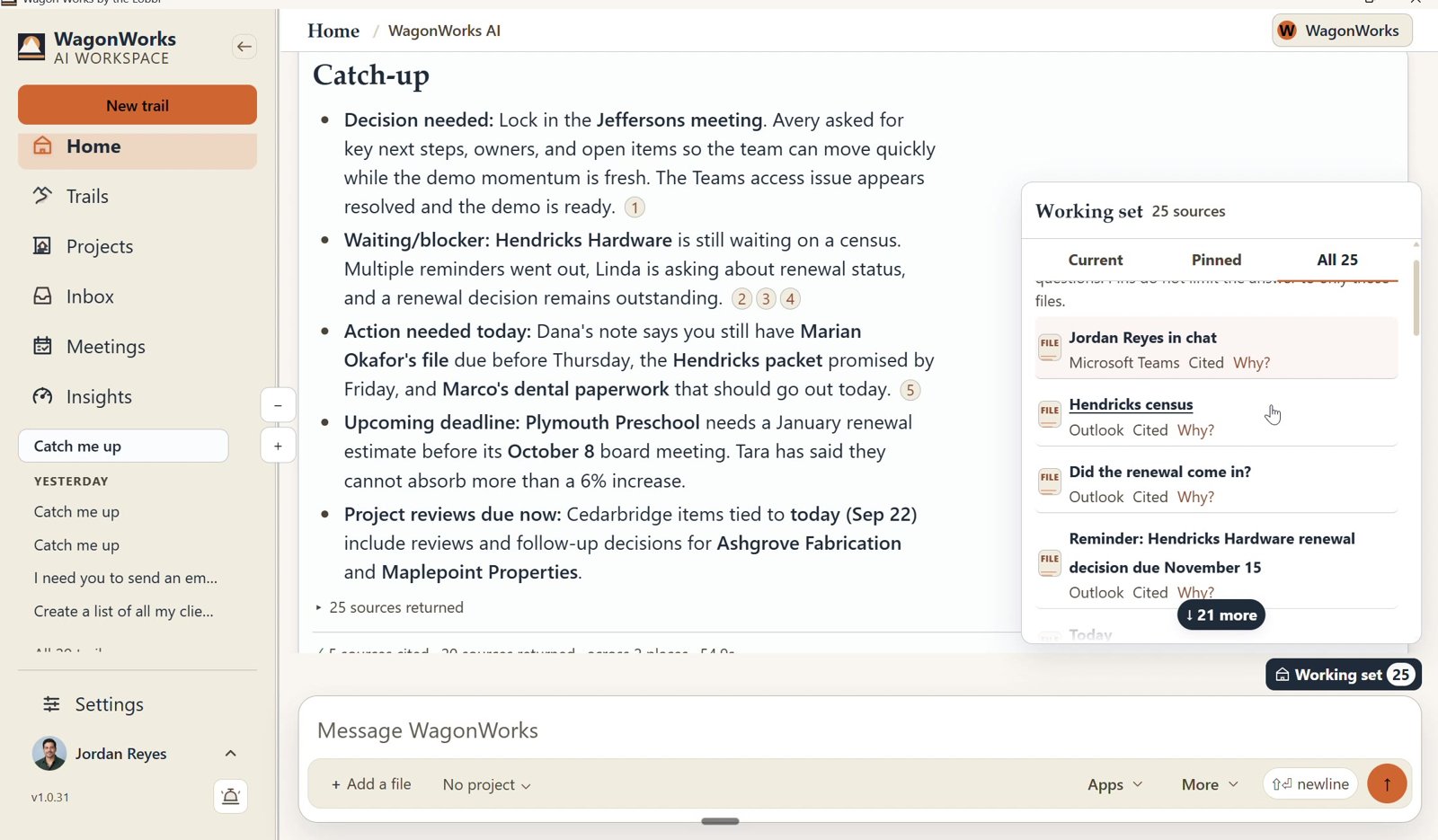Click file icon beside 'Did the renewal come in?'
Viewport: 1438px width, 840px height.
click(x=1050, y=482)
